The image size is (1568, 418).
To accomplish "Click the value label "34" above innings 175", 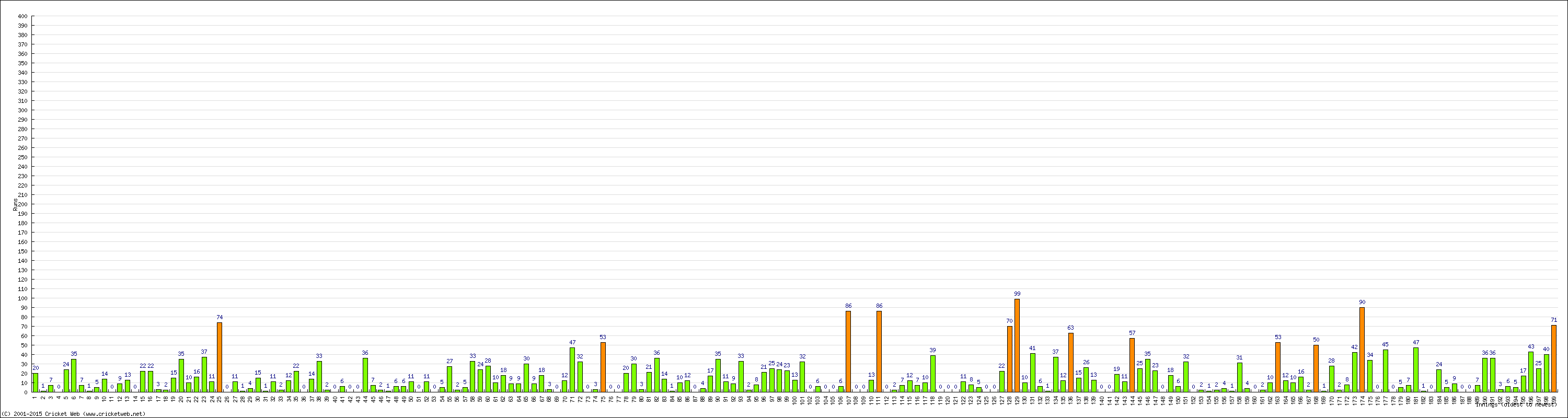I will tap(1369, 355).
